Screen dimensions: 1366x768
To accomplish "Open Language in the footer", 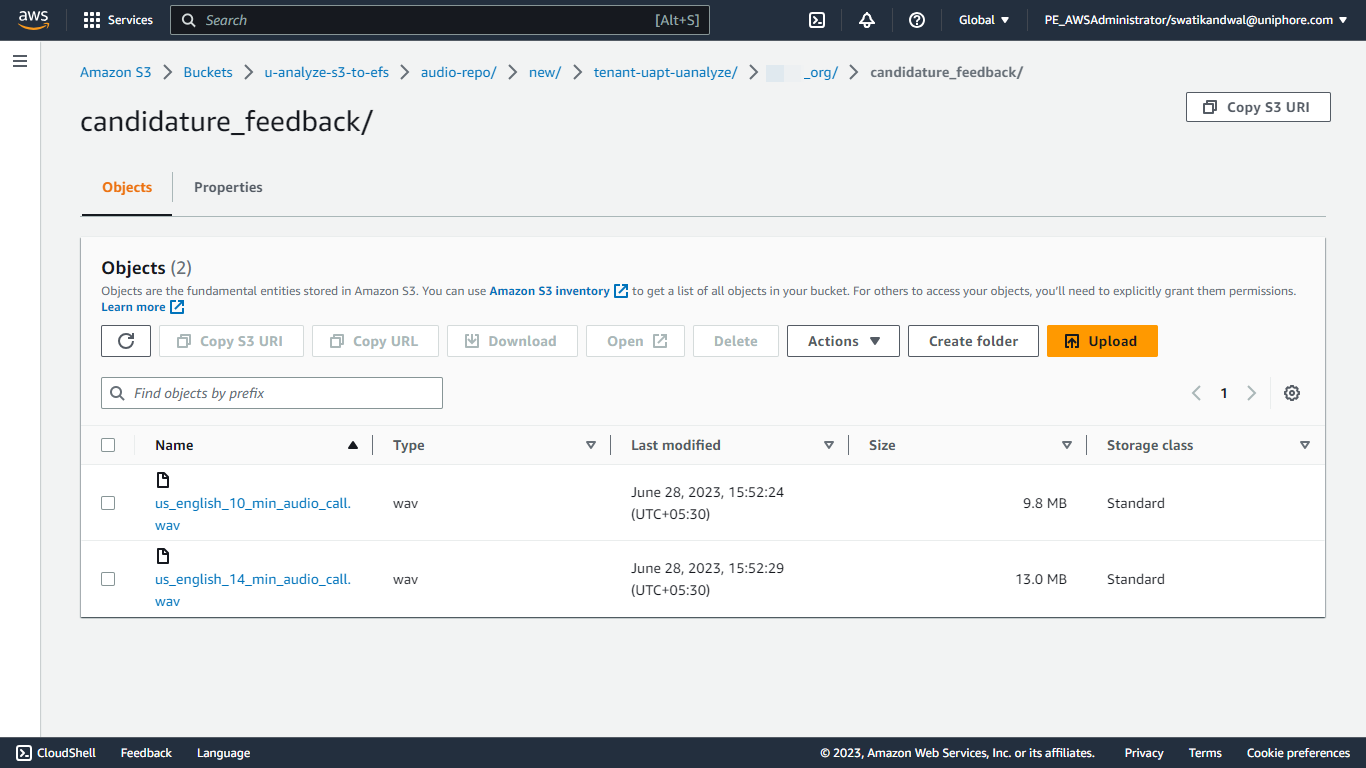I will point(223,753).
